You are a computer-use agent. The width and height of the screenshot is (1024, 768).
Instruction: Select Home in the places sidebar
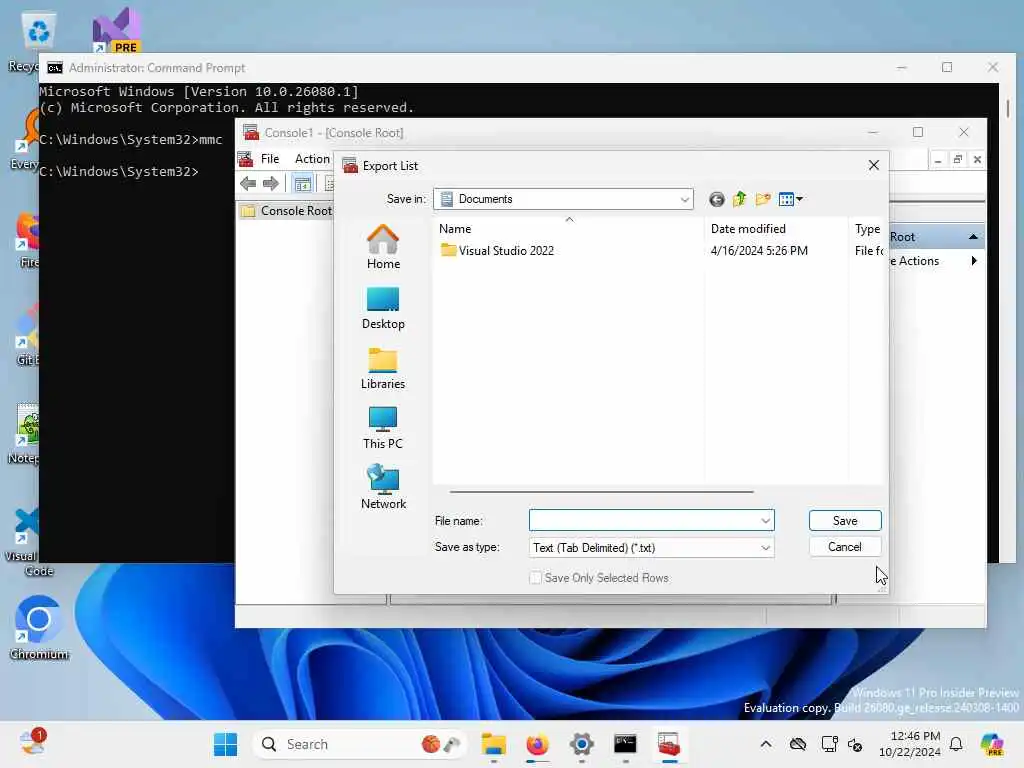coord(383,247)
